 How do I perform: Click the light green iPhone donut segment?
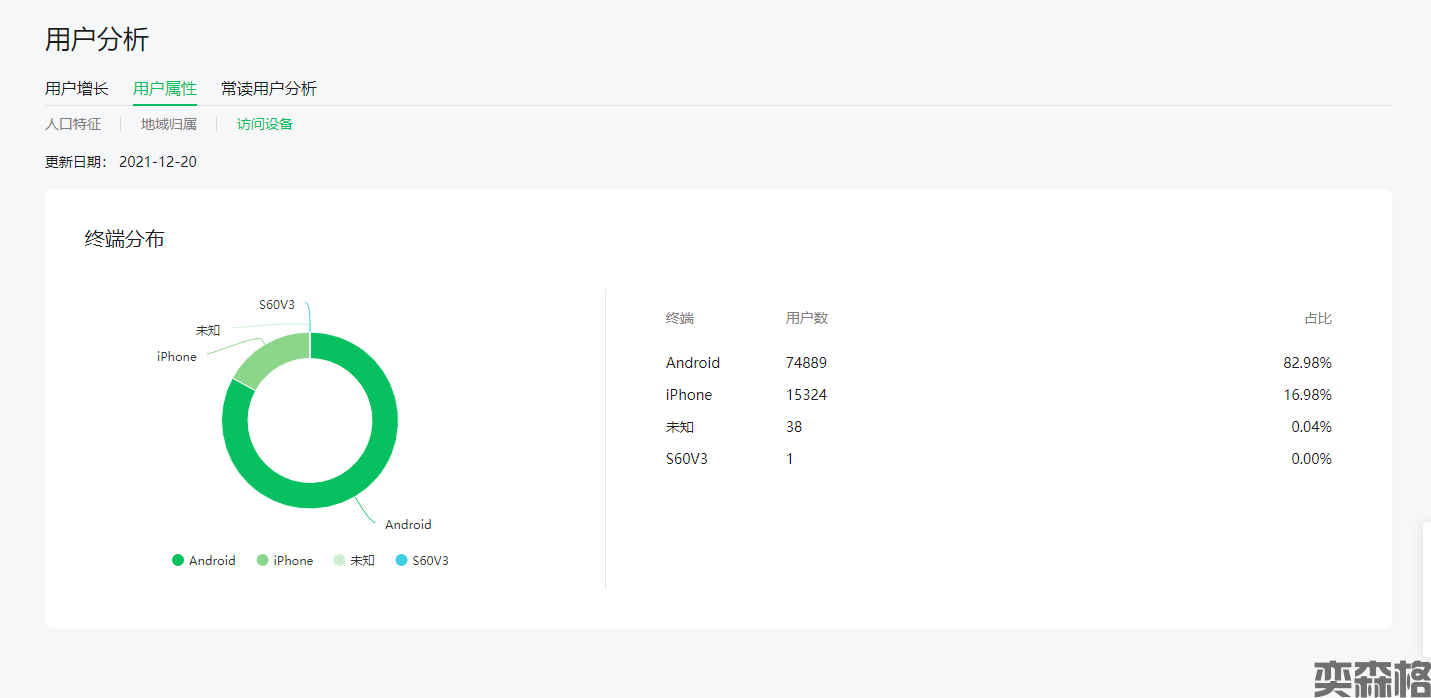pos(272,358)
